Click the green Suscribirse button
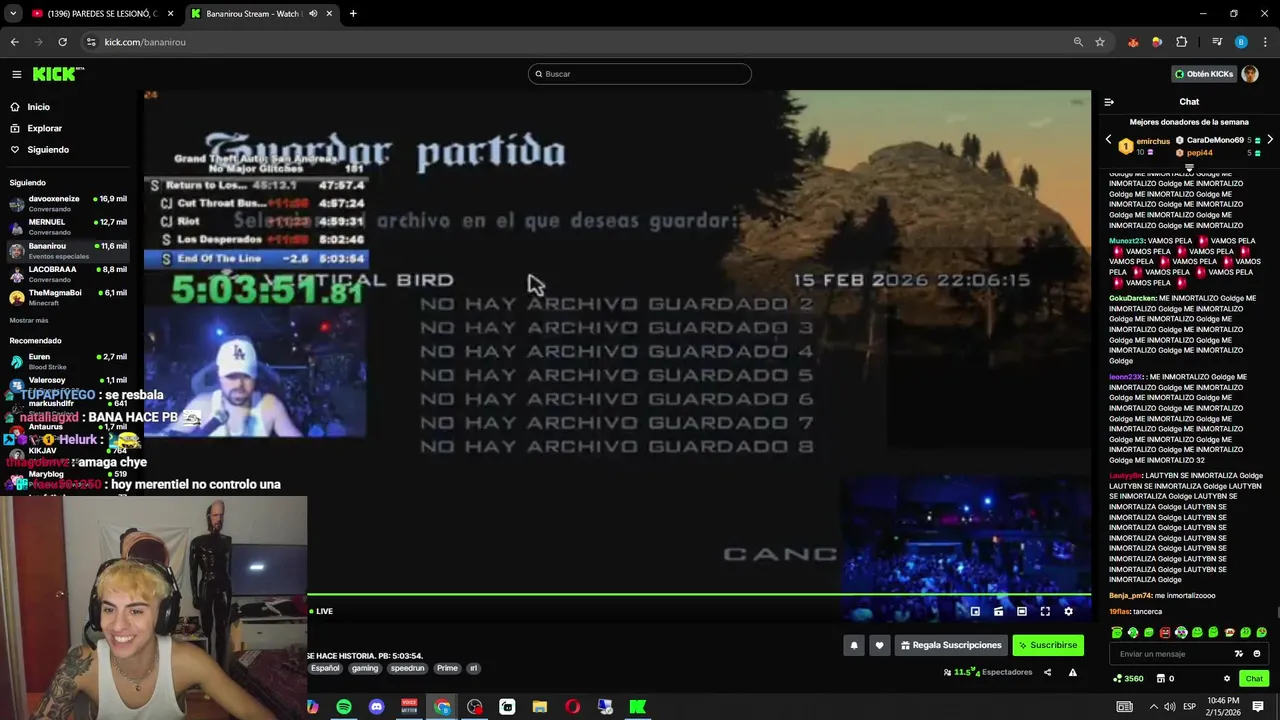1280x720 pixels. point(1048,645)
